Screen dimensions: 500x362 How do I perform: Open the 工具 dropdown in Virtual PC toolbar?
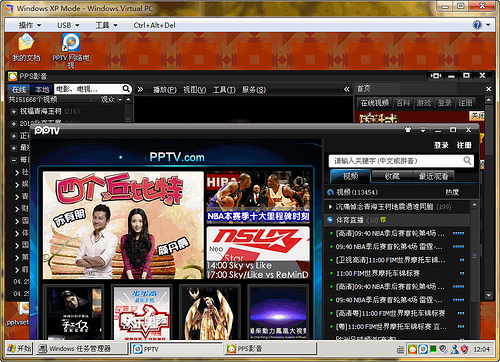click(x=107, y=25)
